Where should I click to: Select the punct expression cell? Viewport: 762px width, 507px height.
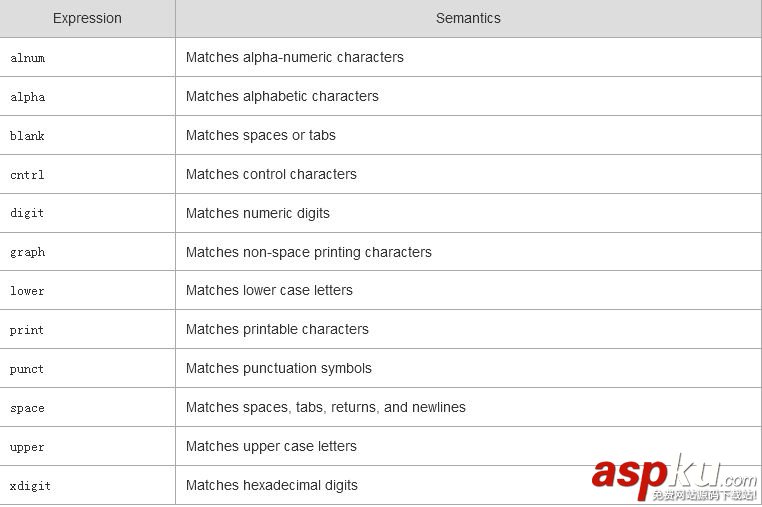28,369
